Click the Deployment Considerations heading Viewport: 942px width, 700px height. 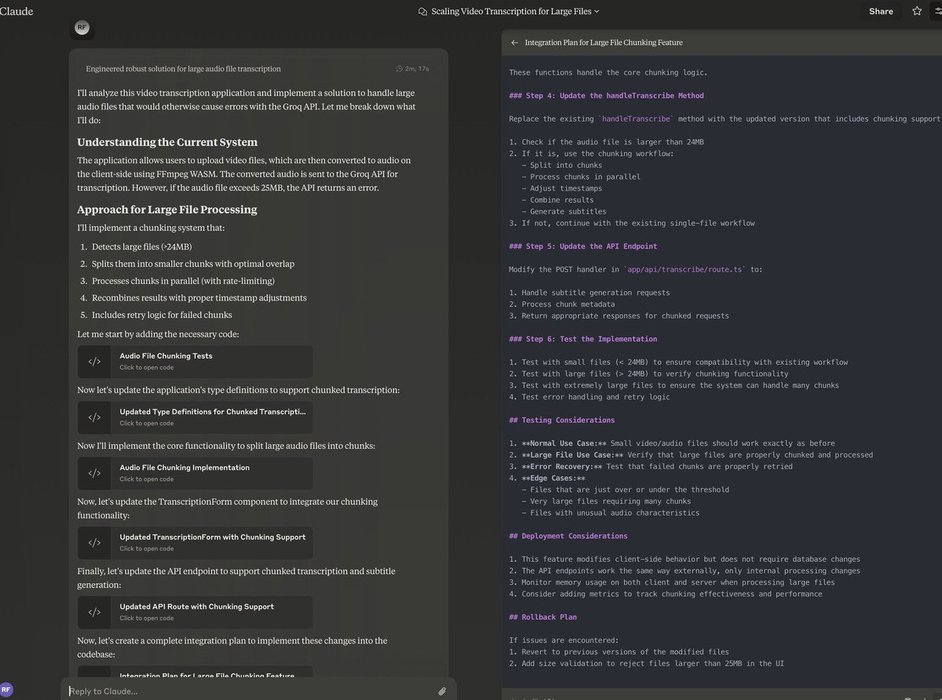(568, 536)
